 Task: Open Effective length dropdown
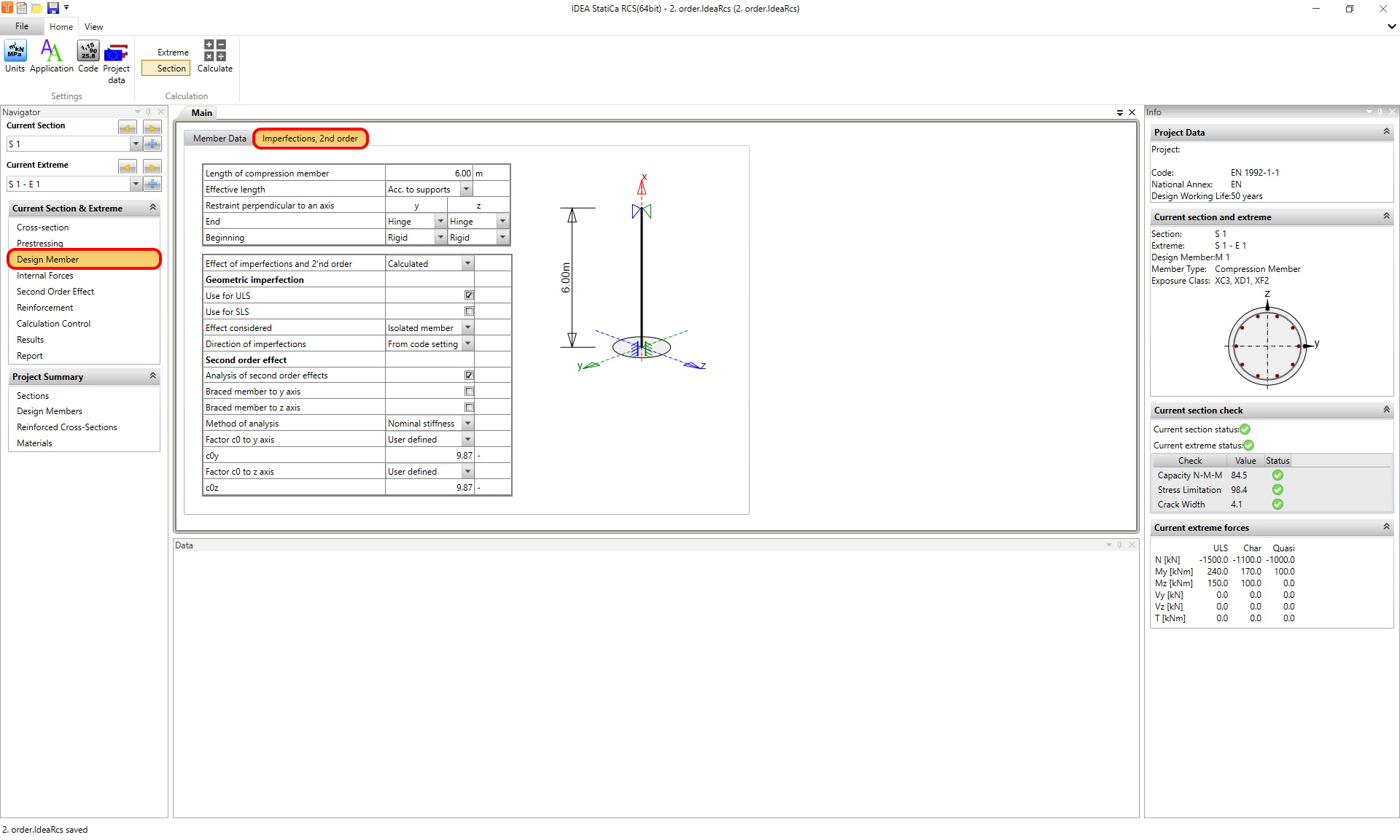tap(466, 190)
